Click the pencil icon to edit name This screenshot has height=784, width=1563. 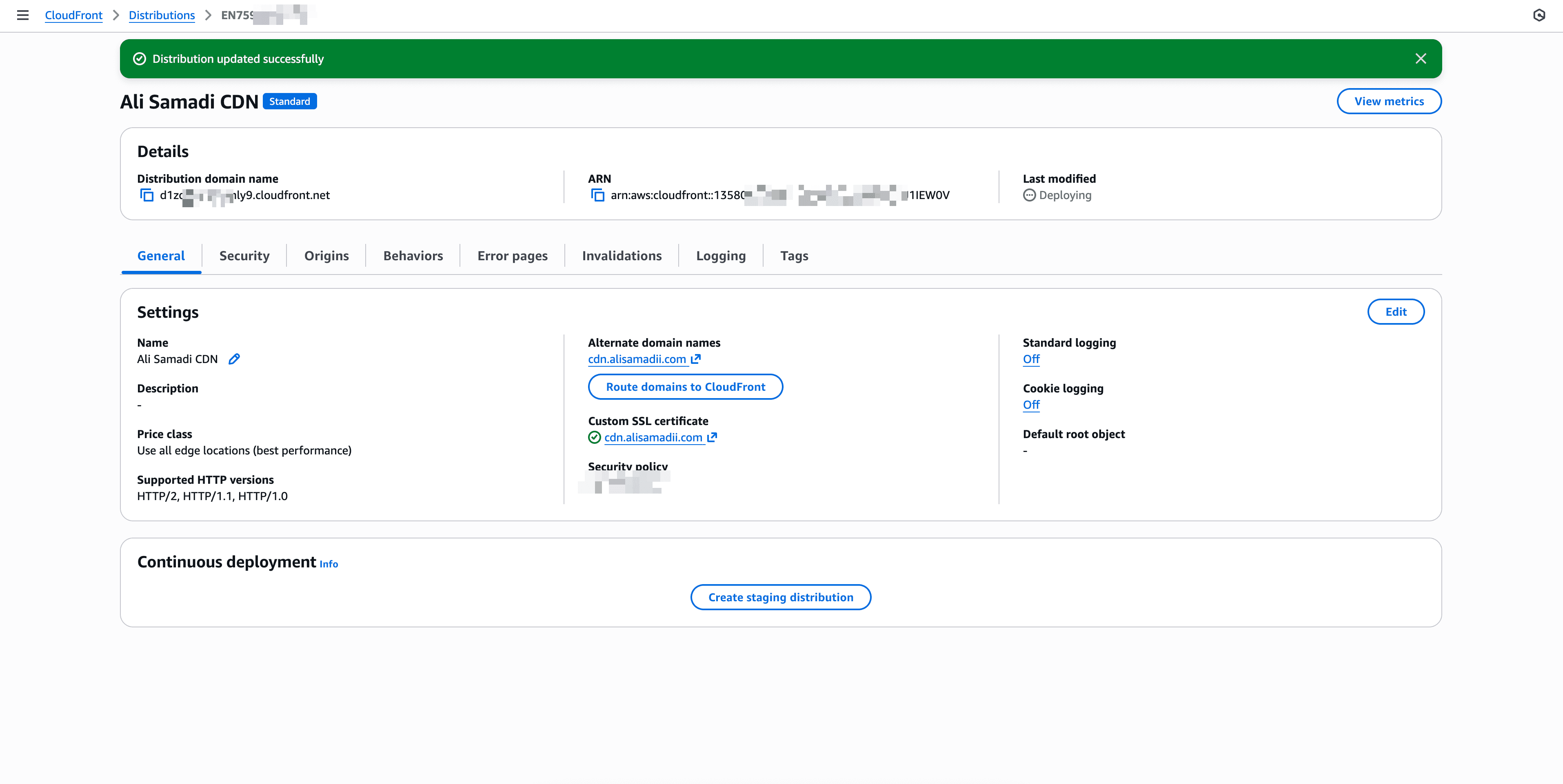pos(234,359)
